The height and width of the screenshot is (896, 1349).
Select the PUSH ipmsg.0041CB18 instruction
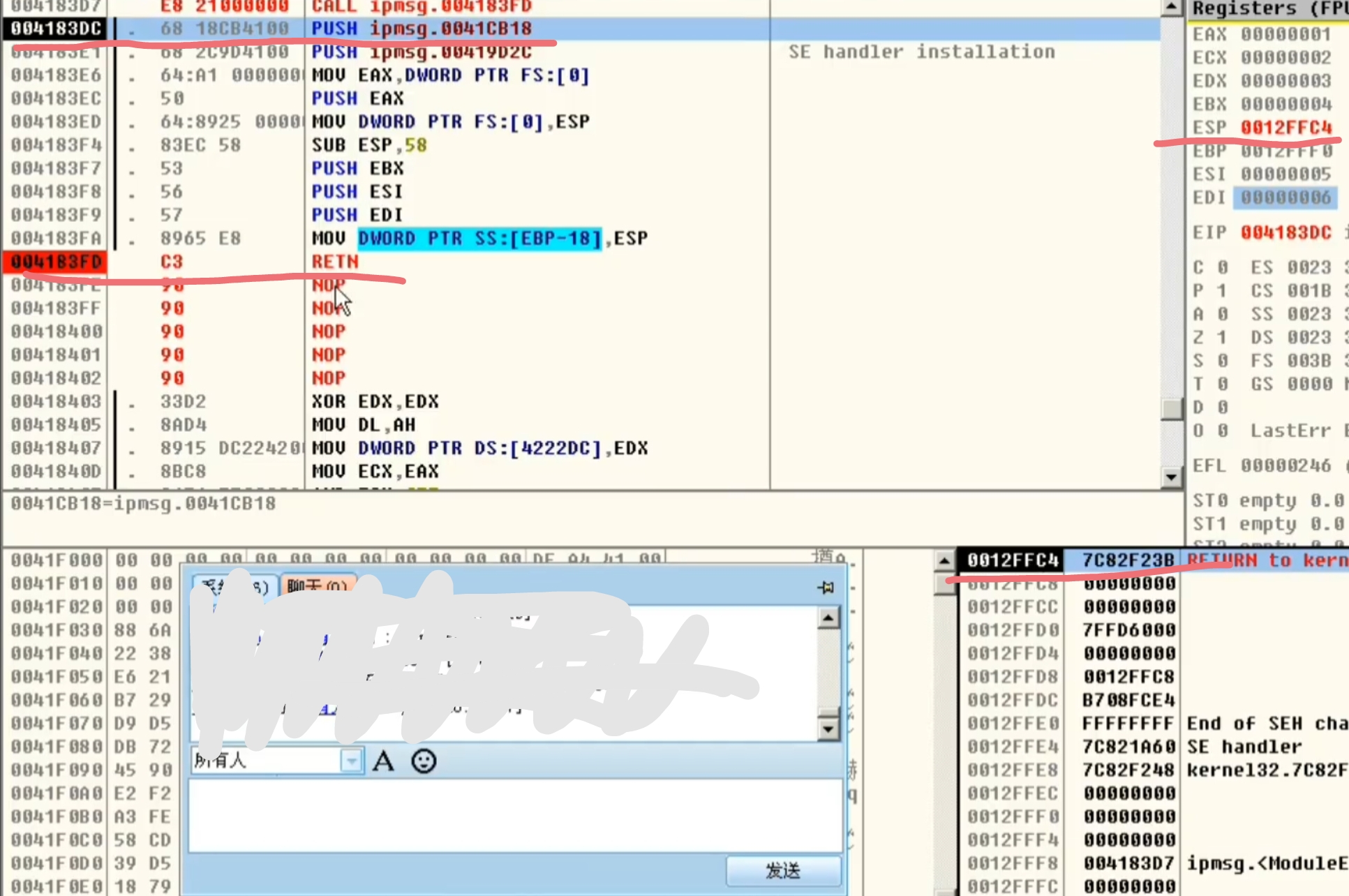click(x=422, y=29)
